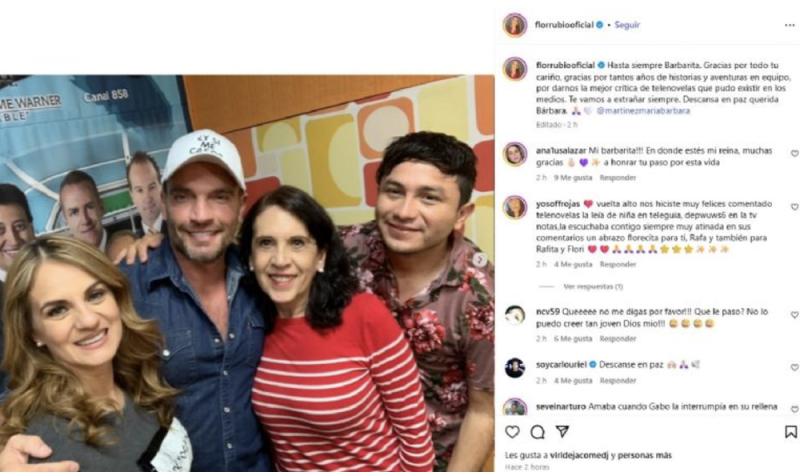This screenshot has height=472, width=800.
Task: Like ncv59's comment with heart
Action: [794, 315]
